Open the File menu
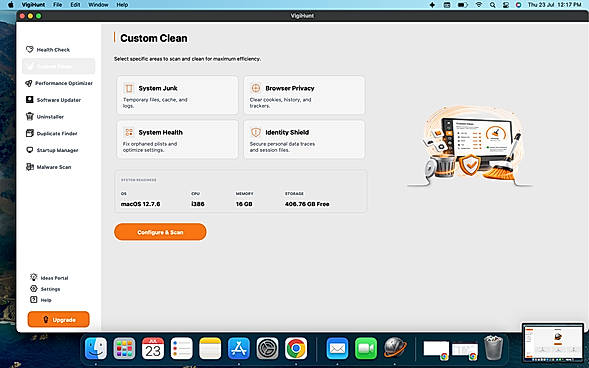This screenshot has height=368, width=589. click(x=57, y=5)
